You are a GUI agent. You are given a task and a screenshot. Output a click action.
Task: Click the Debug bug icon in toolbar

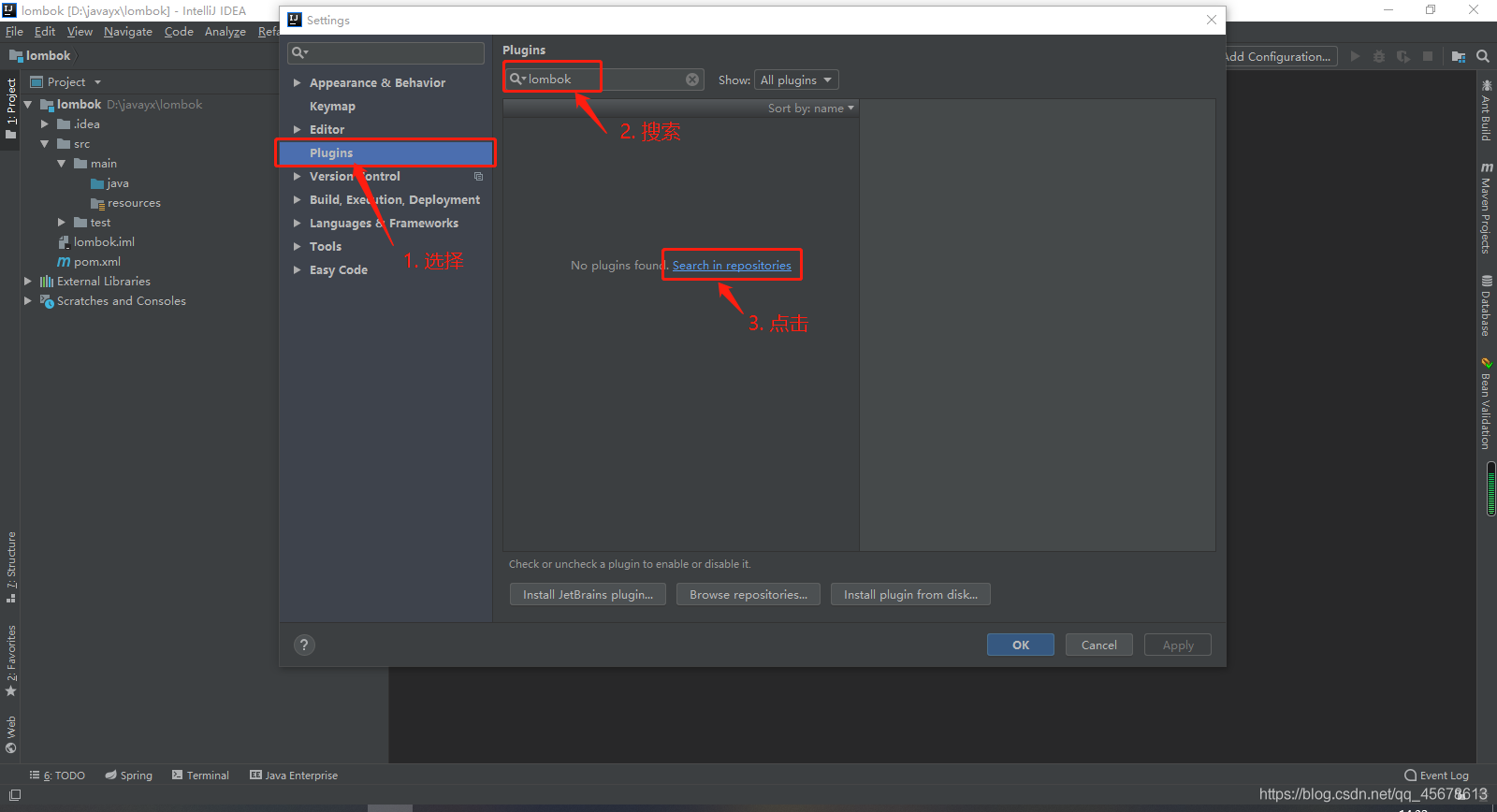[x=1378, y=56]
